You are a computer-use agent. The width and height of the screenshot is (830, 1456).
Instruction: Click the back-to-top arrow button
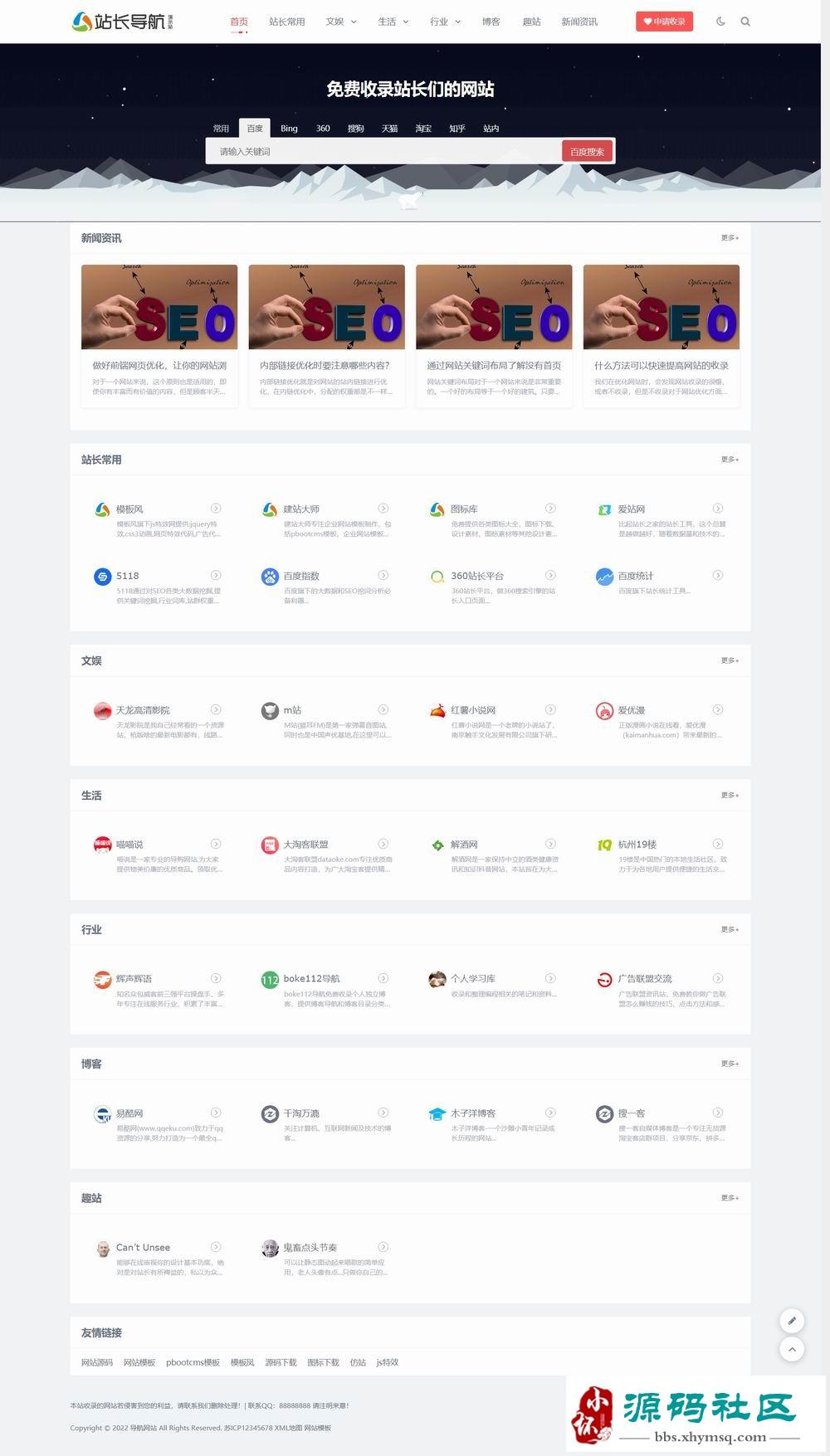792,1349
